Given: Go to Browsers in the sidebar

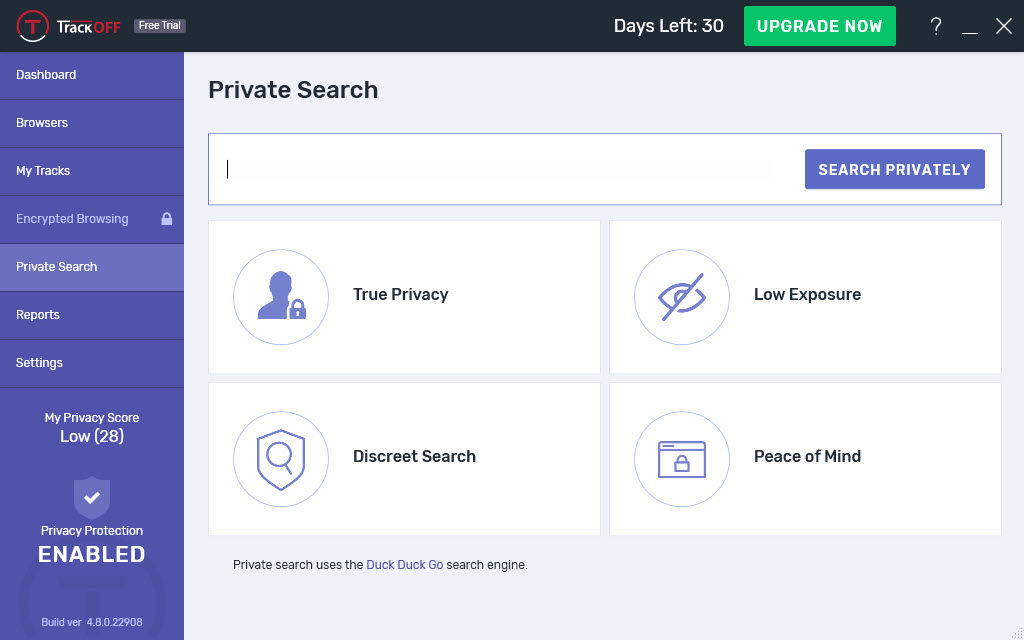Looking at the screenshot, I should 92,123.
